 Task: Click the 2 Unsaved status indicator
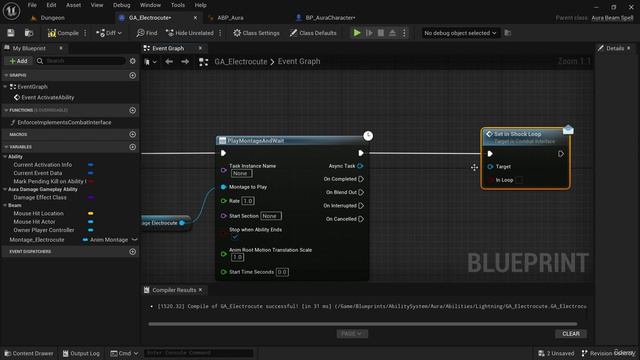[556, 353]
